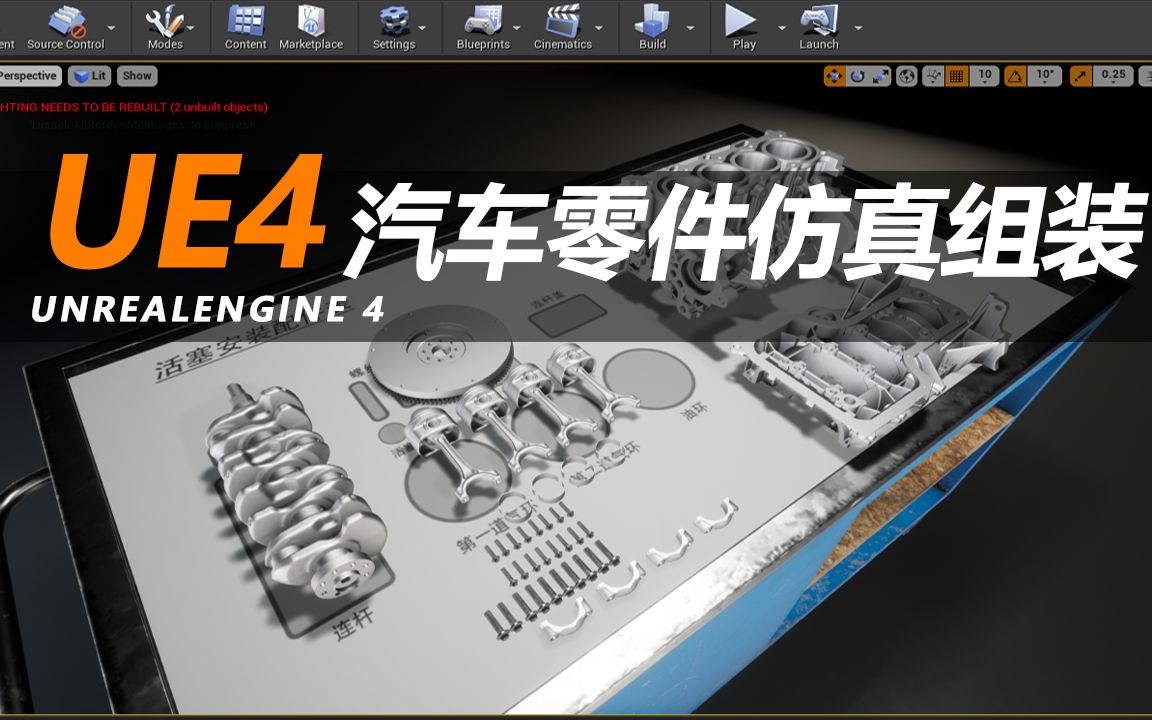Click the Build toolbar icon
The width and height of the screenshot is (1152, 720).
pos(651,25)
